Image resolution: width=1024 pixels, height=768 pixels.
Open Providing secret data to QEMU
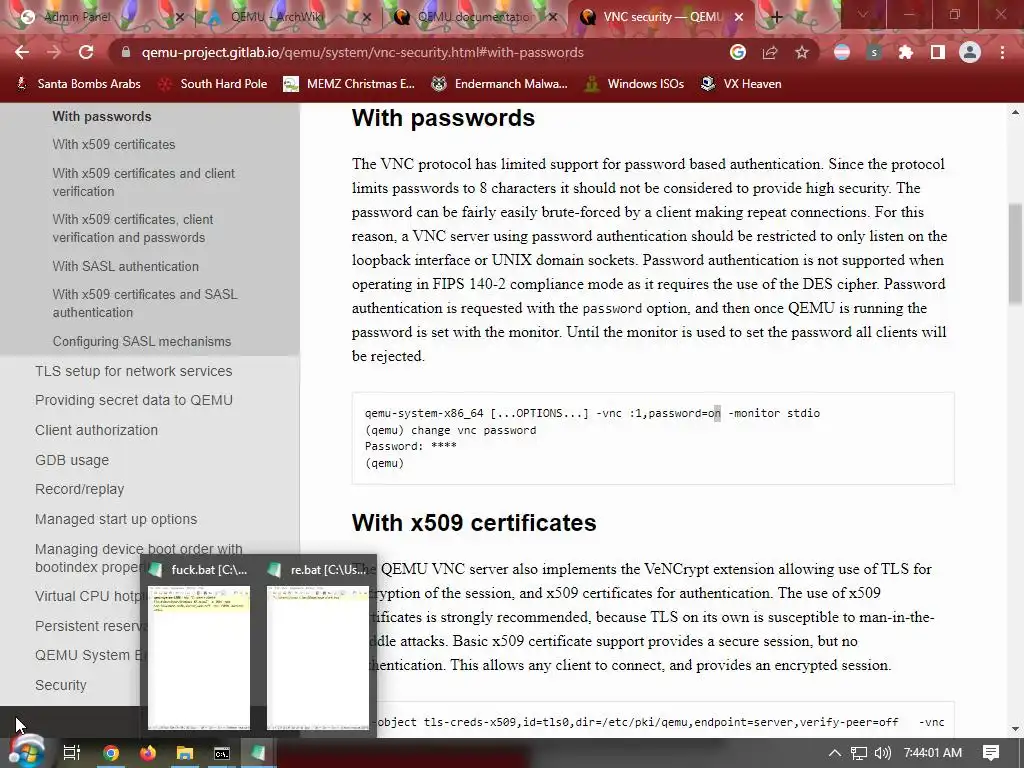point(134,400)
